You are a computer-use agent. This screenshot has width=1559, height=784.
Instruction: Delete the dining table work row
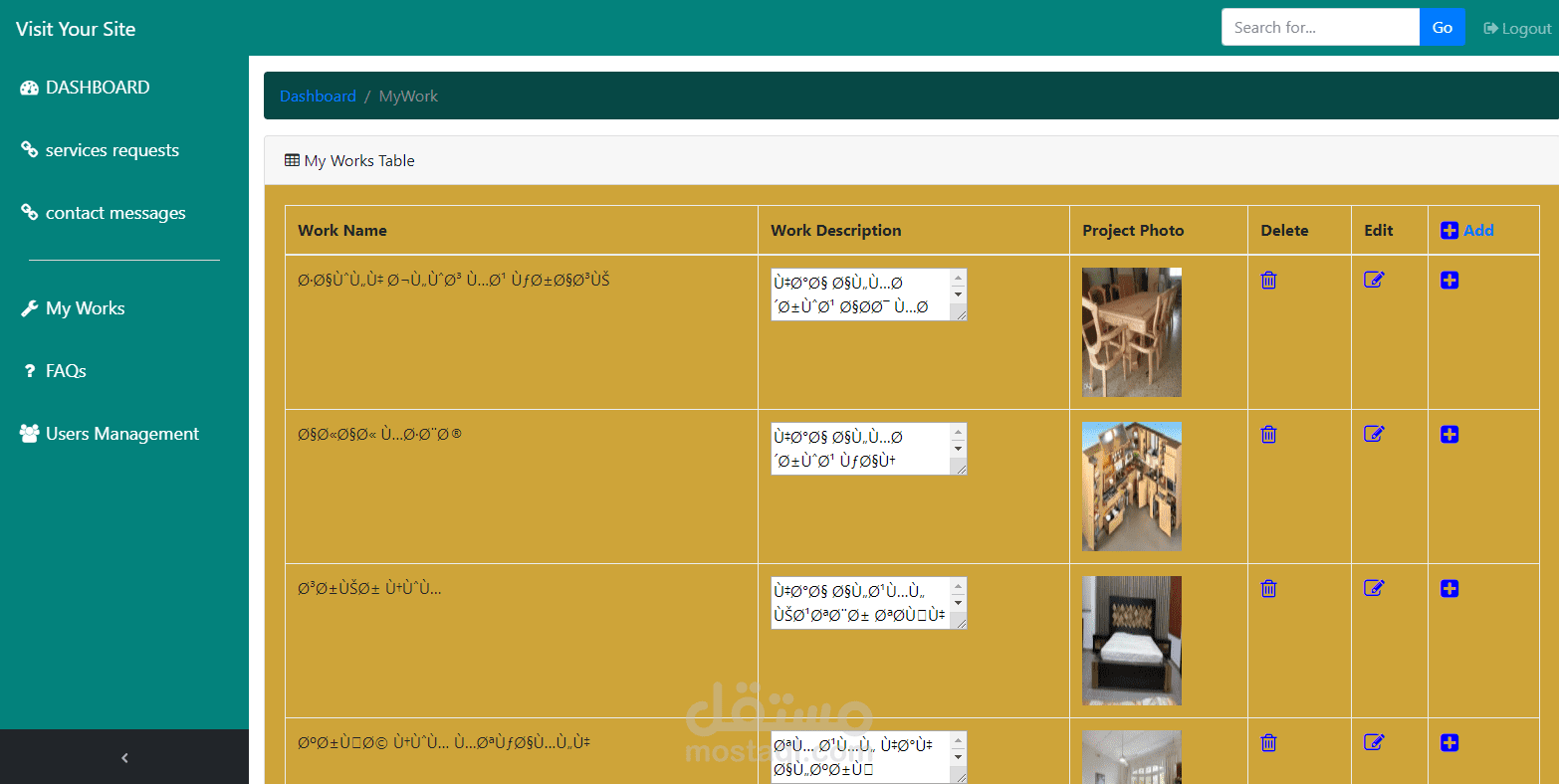[1268, 281]
